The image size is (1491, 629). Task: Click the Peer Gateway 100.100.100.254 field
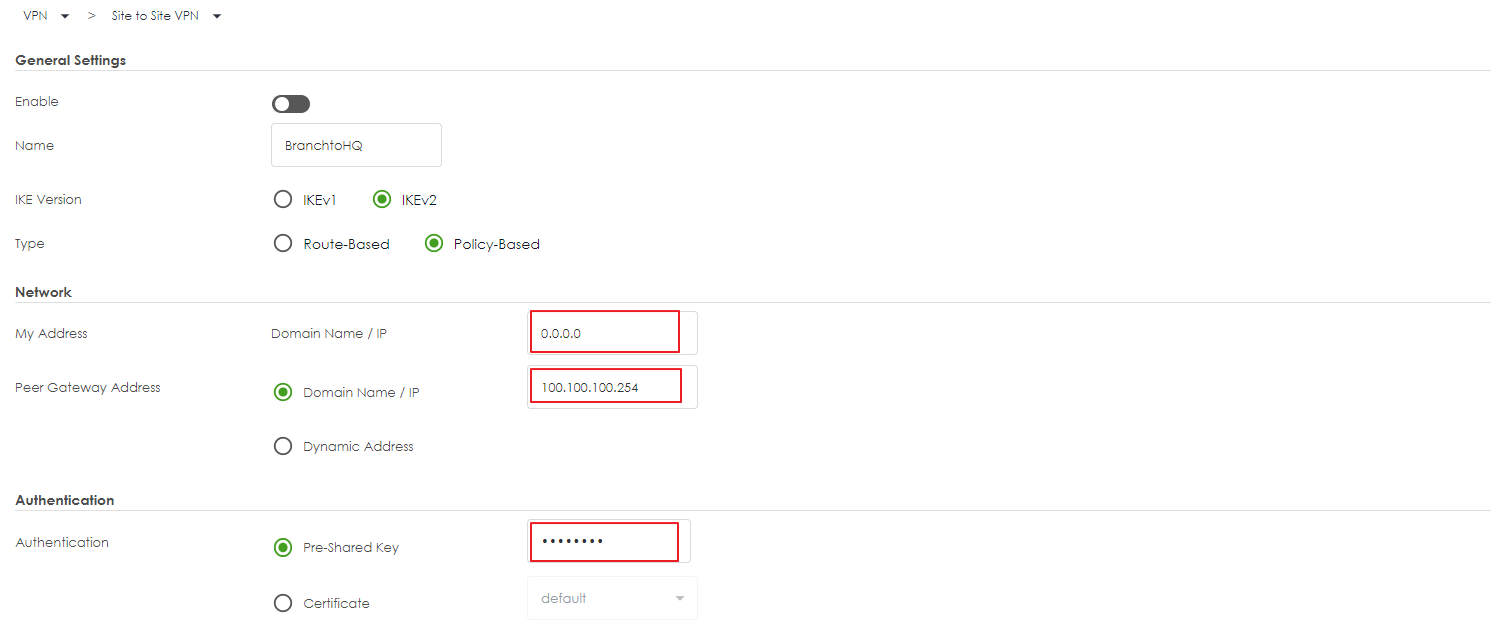coord(612,387)
